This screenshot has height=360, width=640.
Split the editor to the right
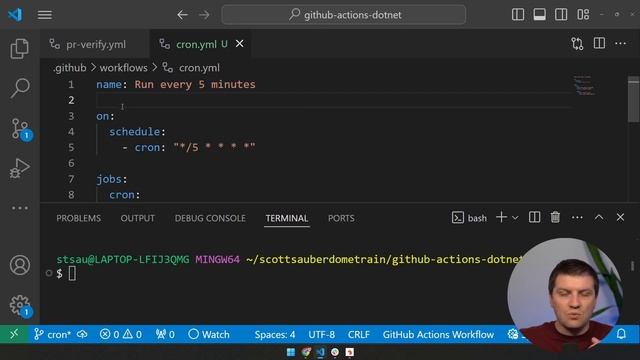(599, 43)
